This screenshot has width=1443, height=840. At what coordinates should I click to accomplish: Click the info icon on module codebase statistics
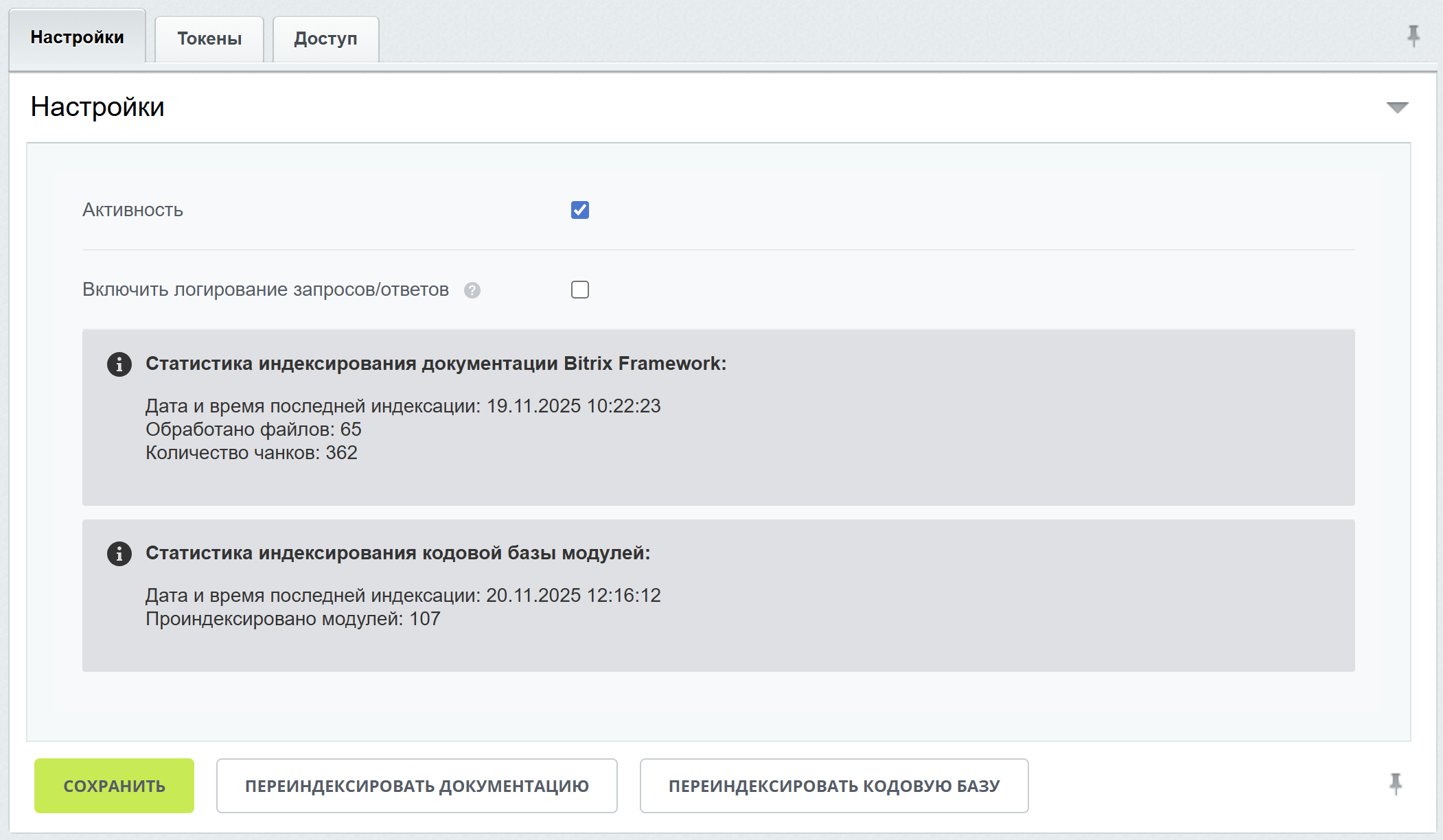[120, 555]
